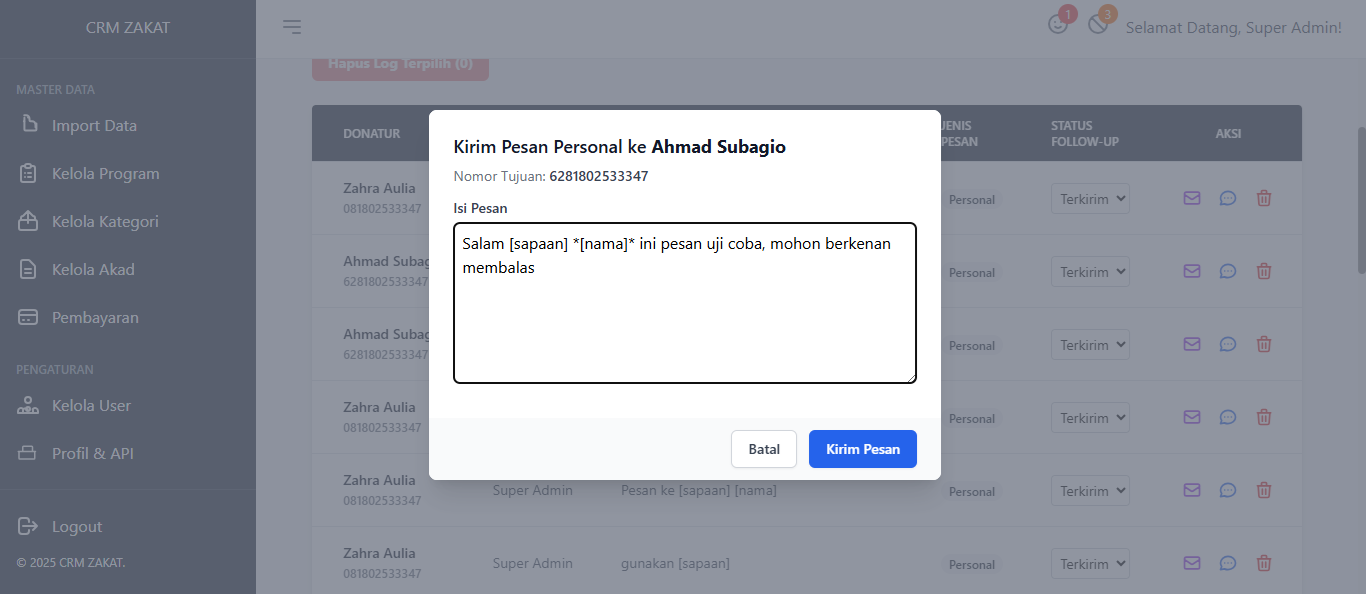This screenshot has height=594, width=1366.
Task: Click the hamburger sidebar toggle icon
Action: click(x=292, y=27)
